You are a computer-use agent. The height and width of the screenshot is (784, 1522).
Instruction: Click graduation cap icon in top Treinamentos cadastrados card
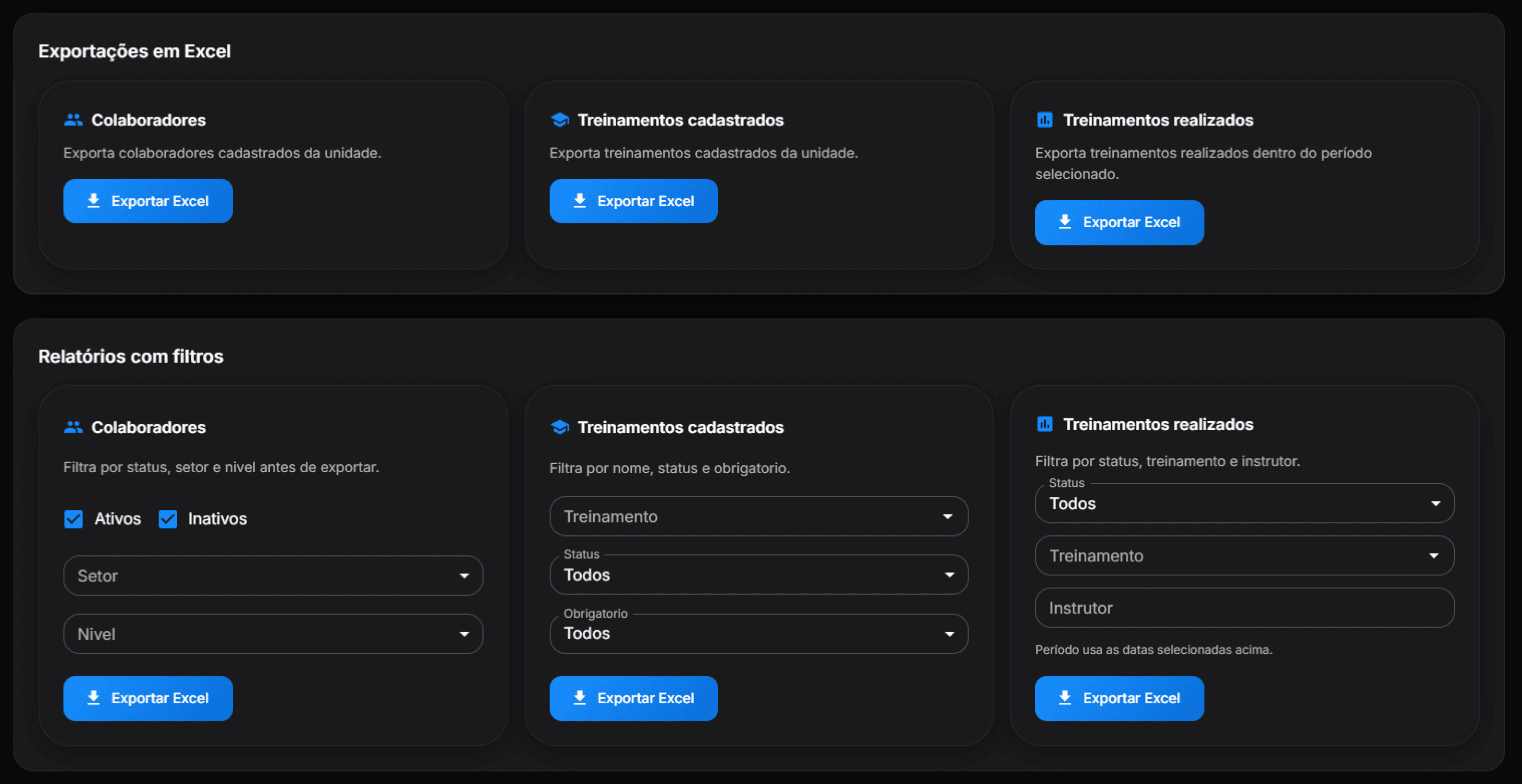[559, 120]
